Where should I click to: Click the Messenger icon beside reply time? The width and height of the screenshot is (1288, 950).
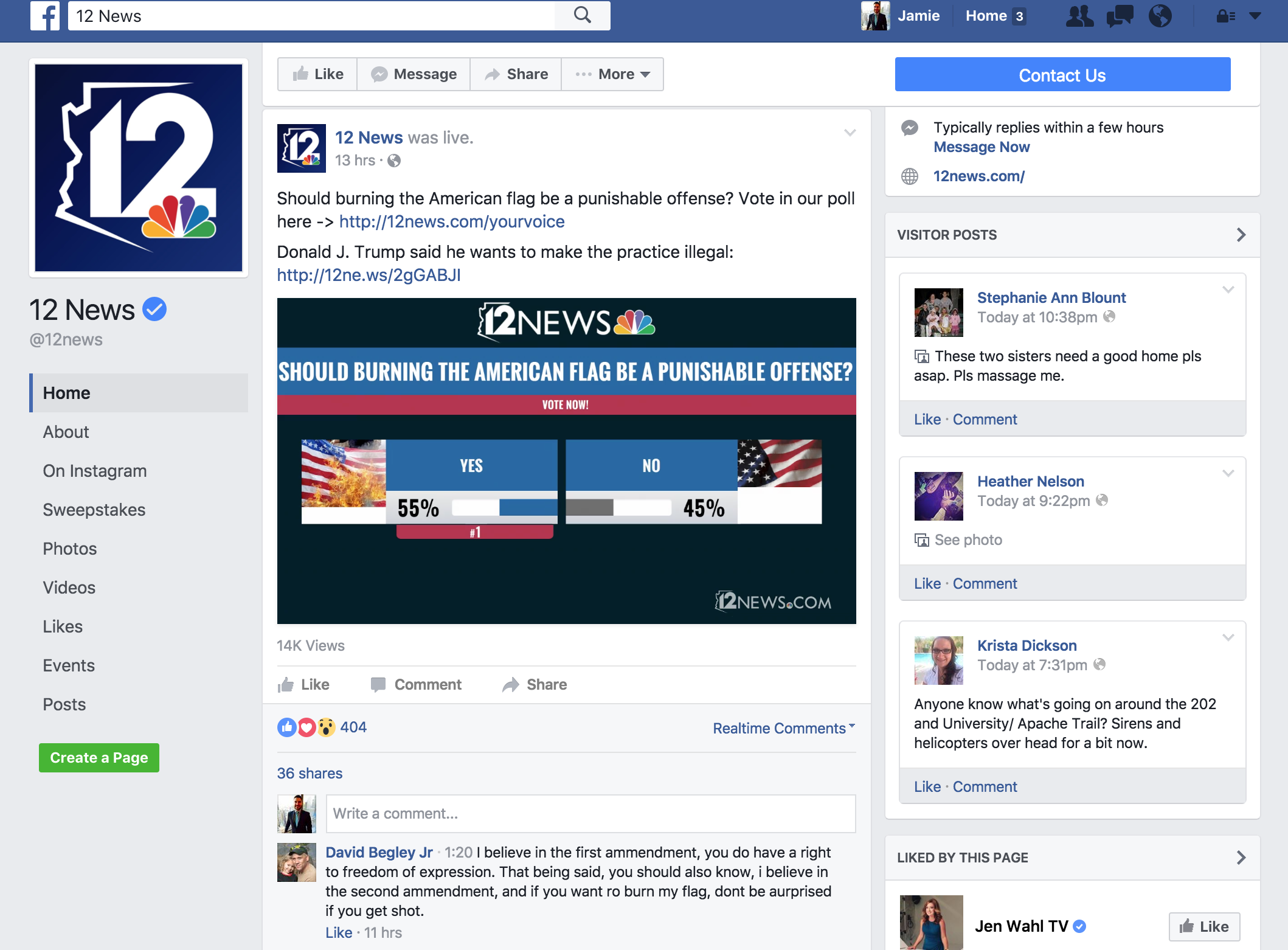(909, 128)
